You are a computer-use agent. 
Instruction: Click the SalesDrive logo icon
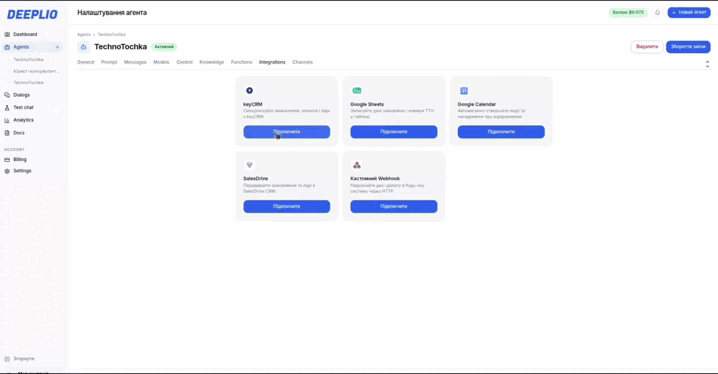[249, 165]
